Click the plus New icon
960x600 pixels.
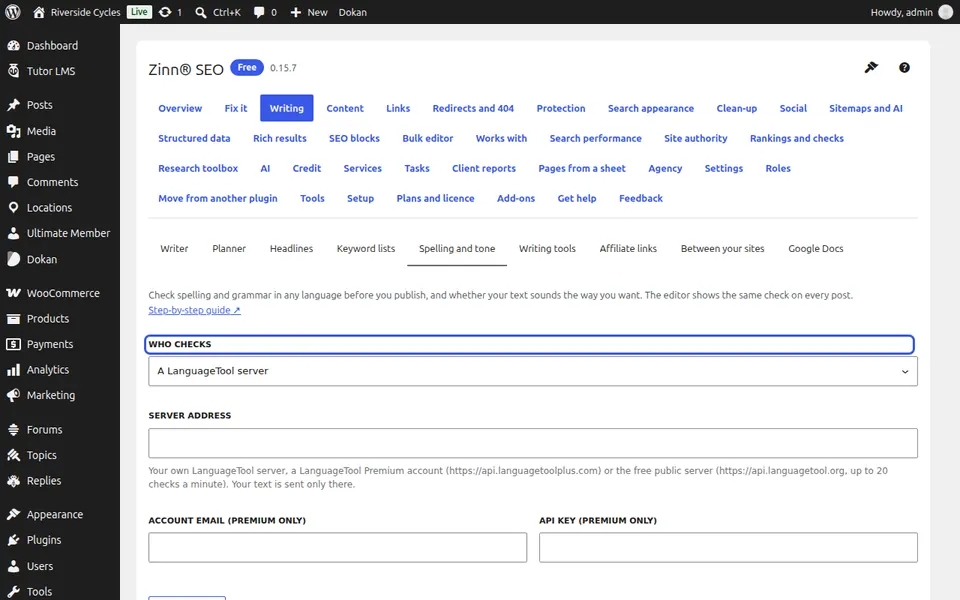pyautogui.click(x=296, y=12)
